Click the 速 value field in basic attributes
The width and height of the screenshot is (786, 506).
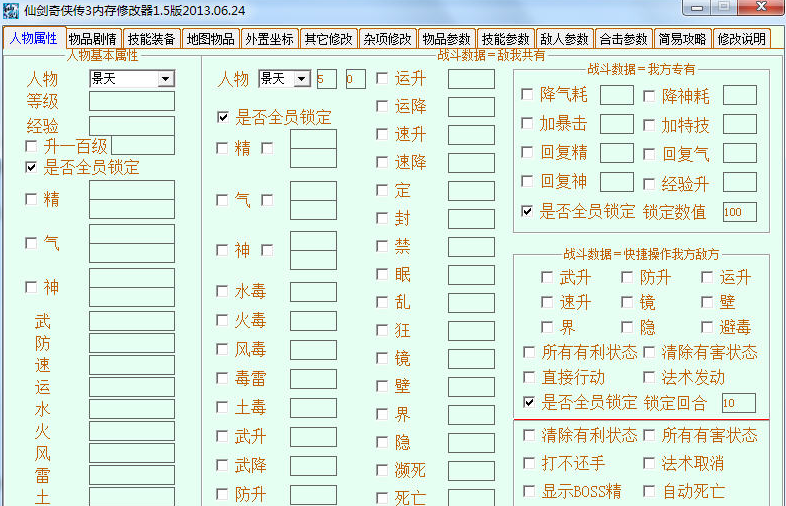pyautogui.click(x=132, y=365)
